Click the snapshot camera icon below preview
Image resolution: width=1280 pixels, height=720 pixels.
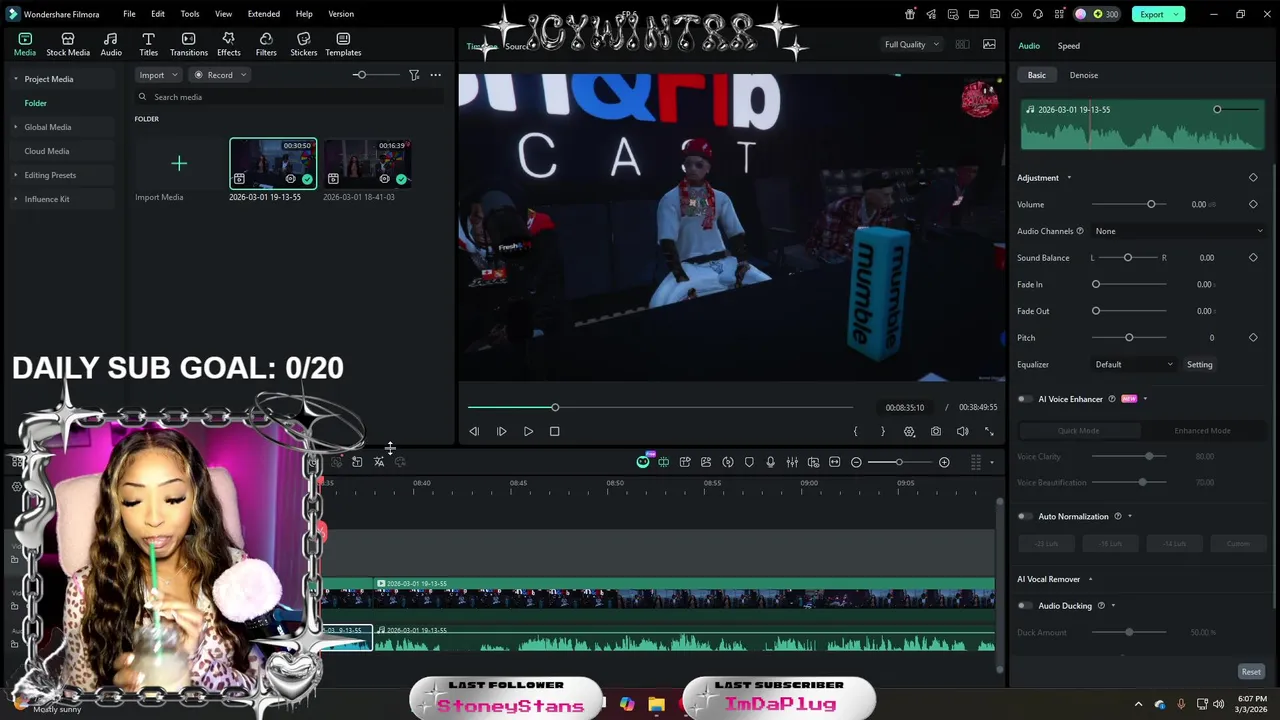click(x=936, y=431)
